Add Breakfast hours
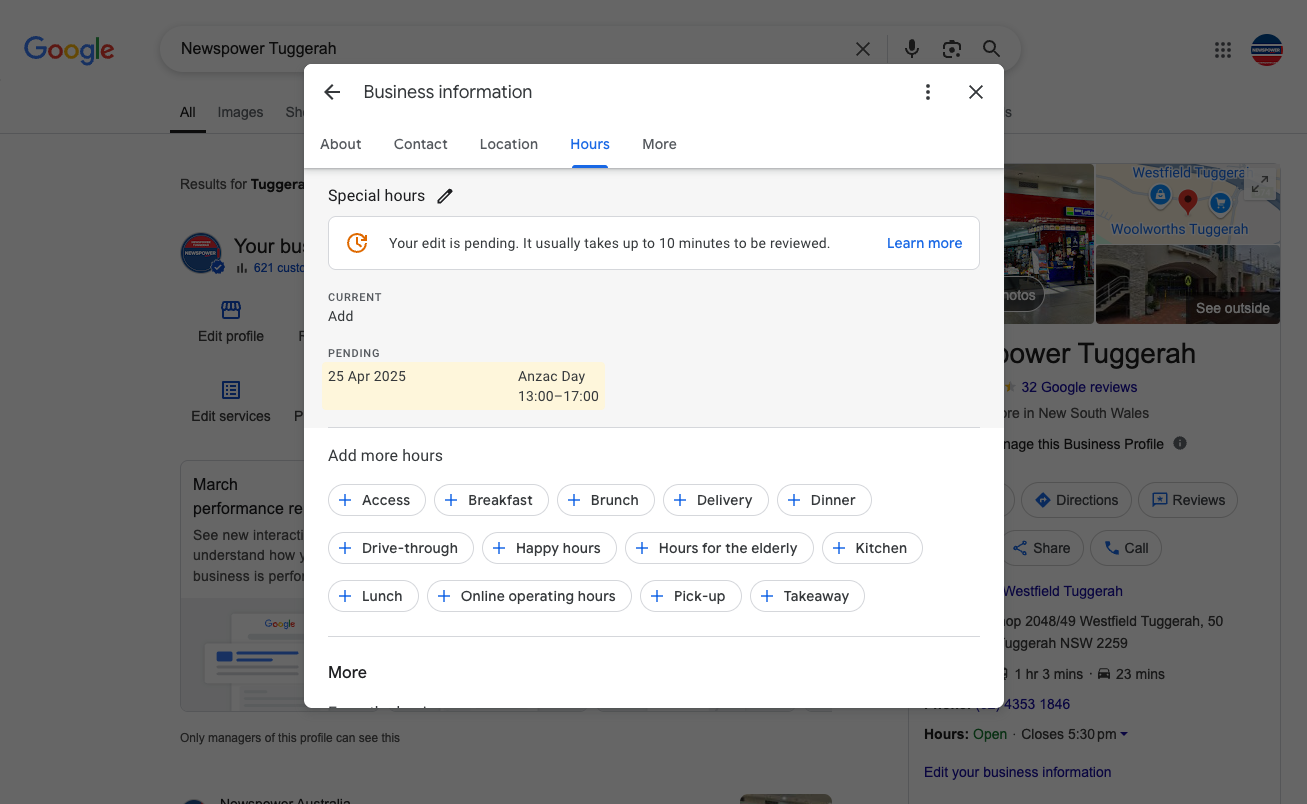This screenshot has height=804, width=1307. coord(491,500)
